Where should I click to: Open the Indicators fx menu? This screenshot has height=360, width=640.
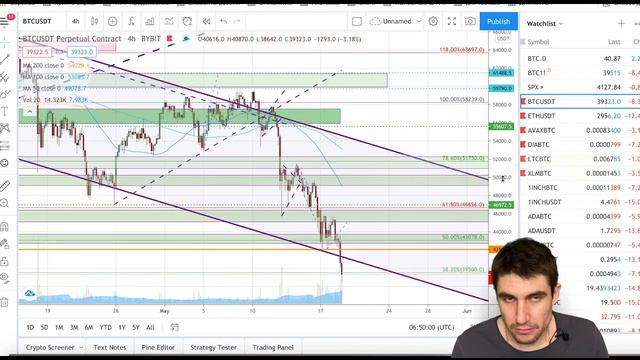pyautogui.click(x=131, y=21)
